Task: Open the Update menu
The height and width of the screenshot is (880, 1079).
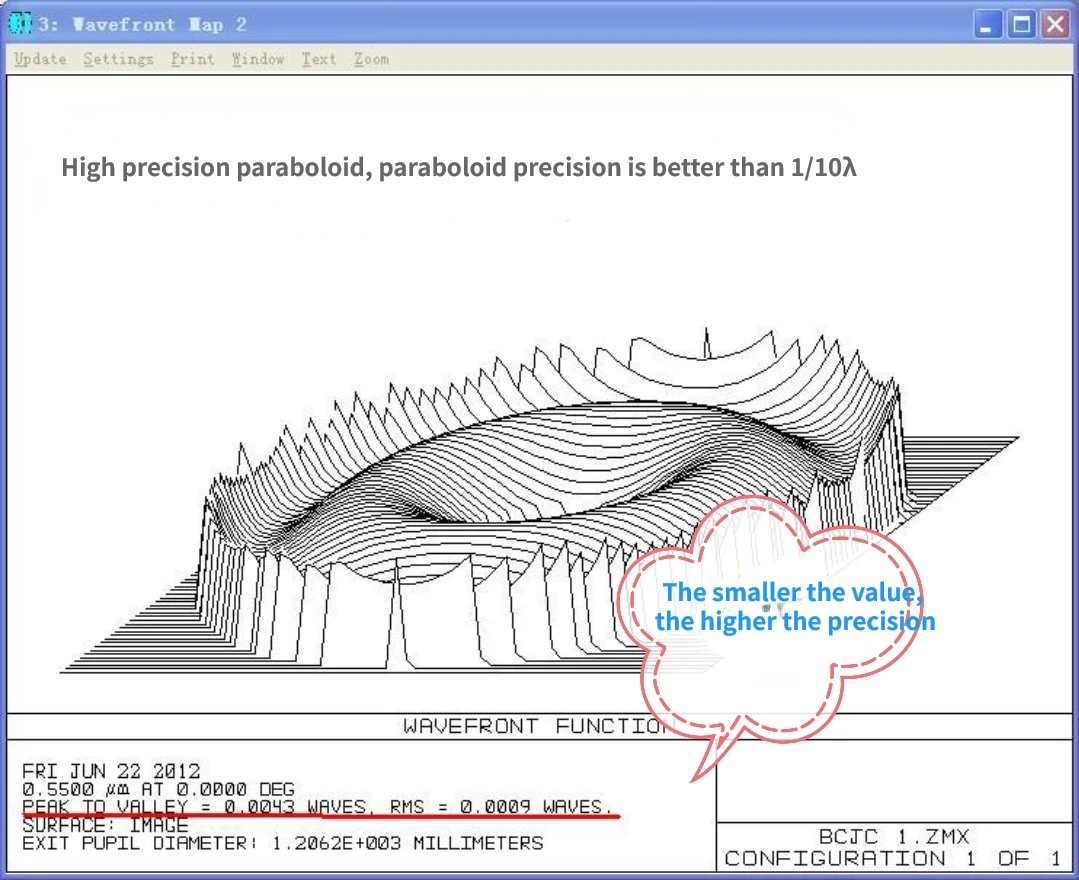Action: pos(41,59)
